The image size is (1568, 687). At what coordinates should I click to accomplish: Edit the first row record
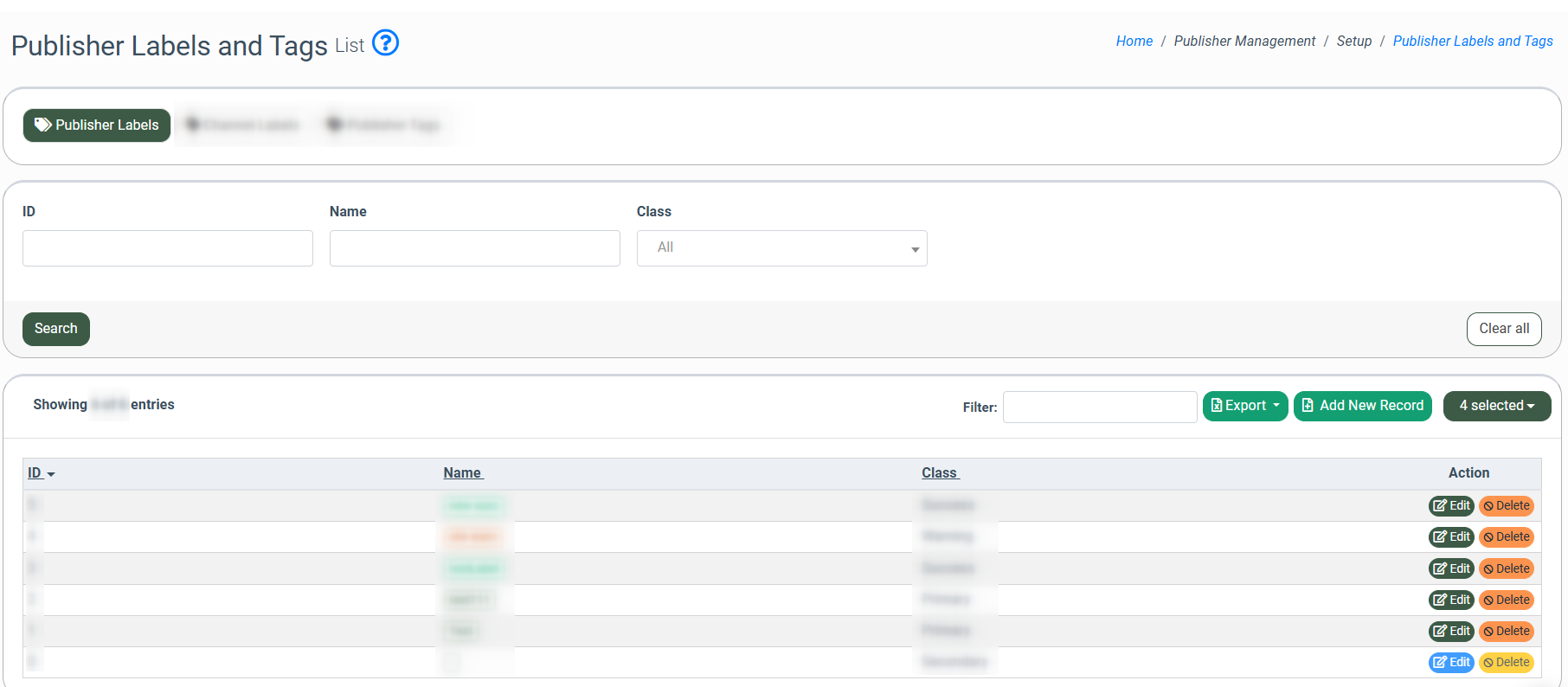point(1450,506)
